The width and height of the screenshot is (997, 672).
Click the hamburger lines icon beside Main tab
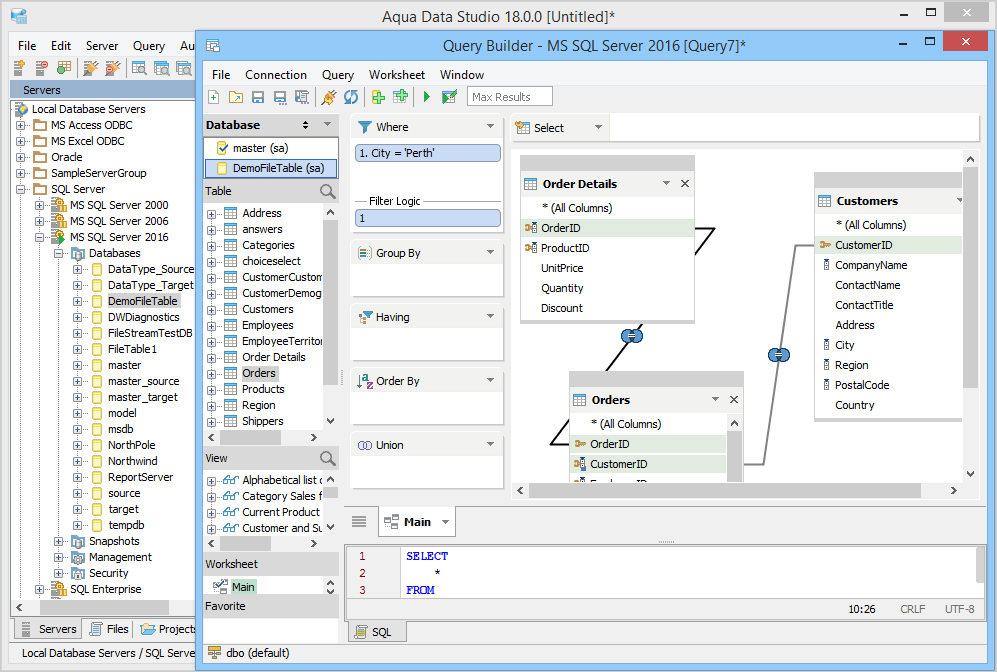(x=359, y=522)
